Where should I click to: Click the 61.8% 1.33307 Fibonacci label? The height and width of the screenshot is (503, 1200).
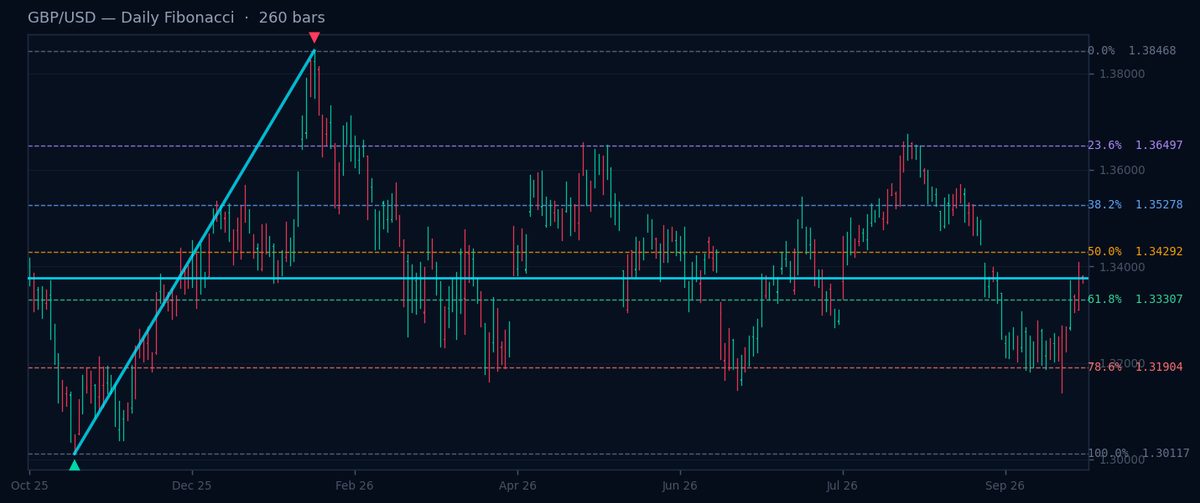(1135, 299)
